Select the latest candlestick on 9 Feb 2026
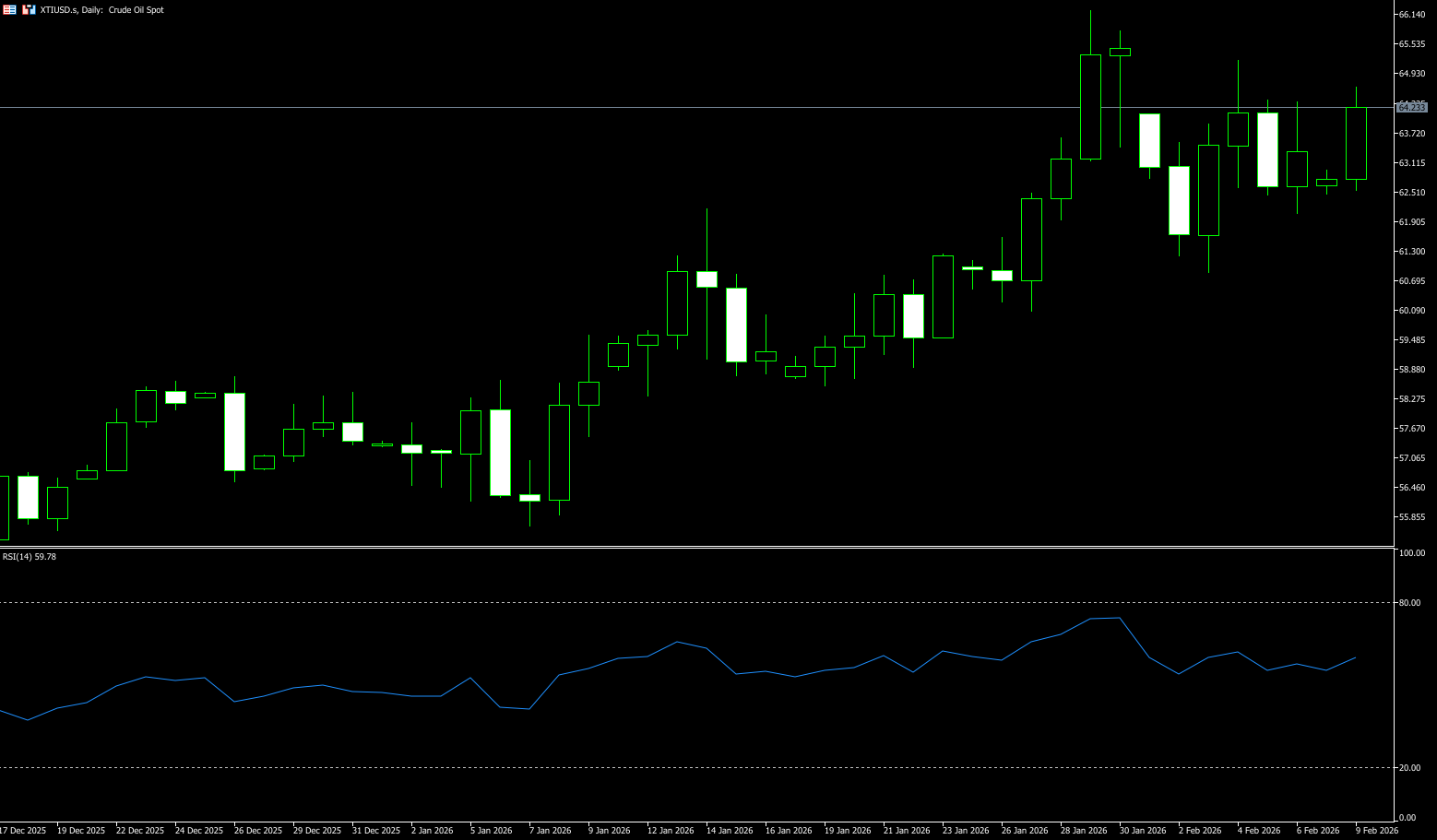The width and height of the screenshot is (1437, 840). coord(1356,143)
